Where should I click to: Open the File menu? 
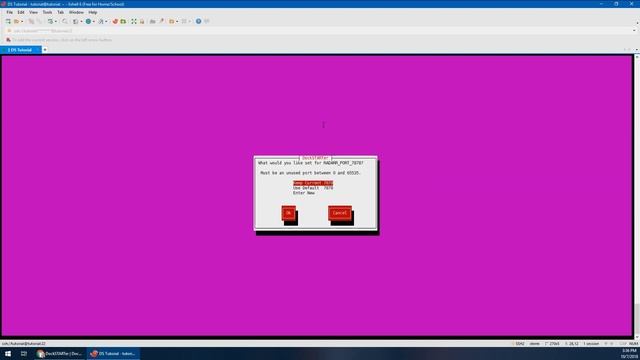pos(9,12)
